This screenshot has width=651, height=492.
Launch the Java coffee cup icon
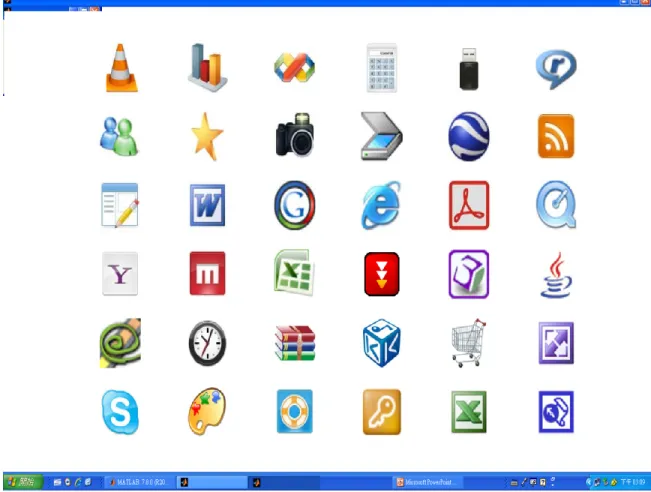coord(556,275)
